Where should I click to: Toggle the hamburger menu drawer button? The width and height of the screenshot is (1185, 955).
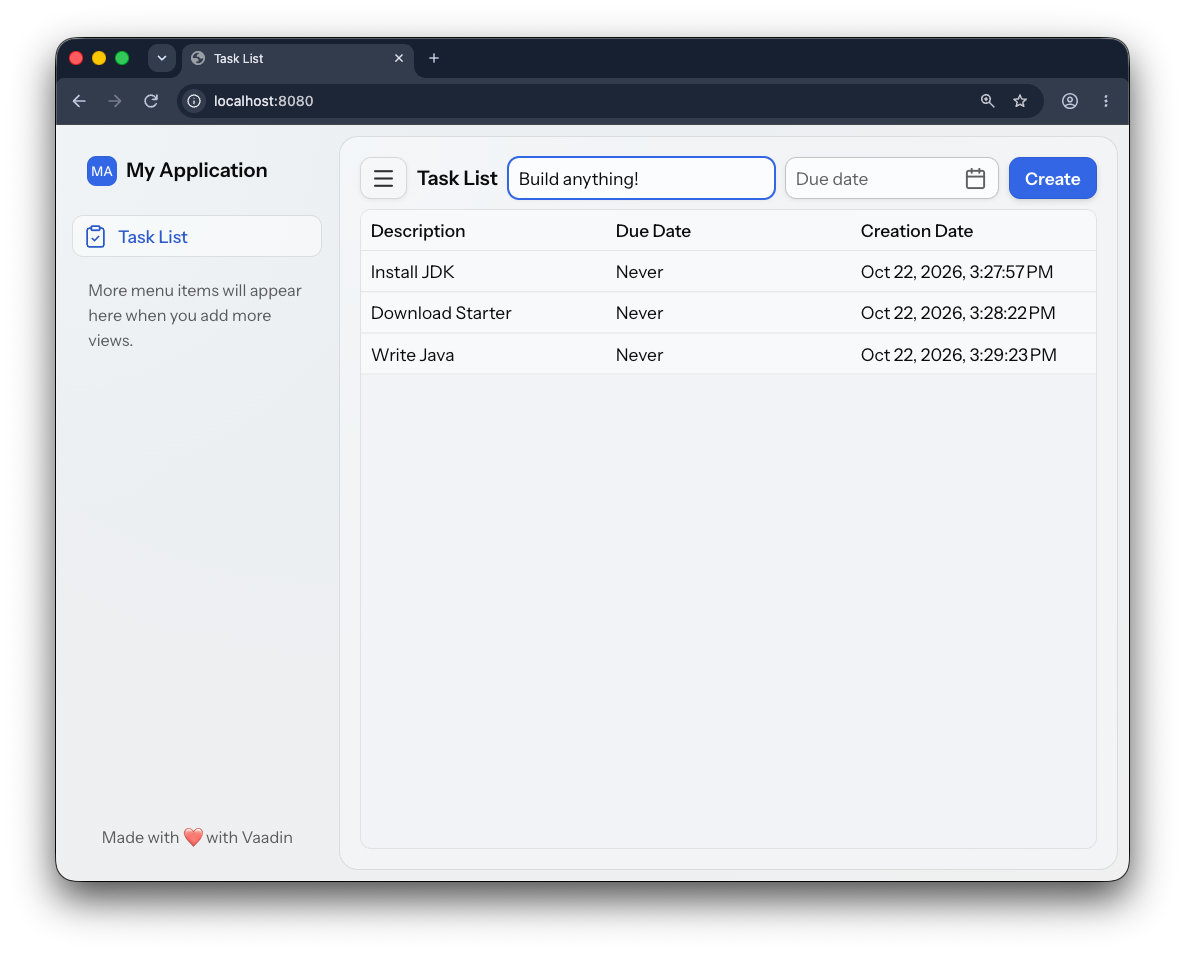pyautogui.click(x=383, y=178)
